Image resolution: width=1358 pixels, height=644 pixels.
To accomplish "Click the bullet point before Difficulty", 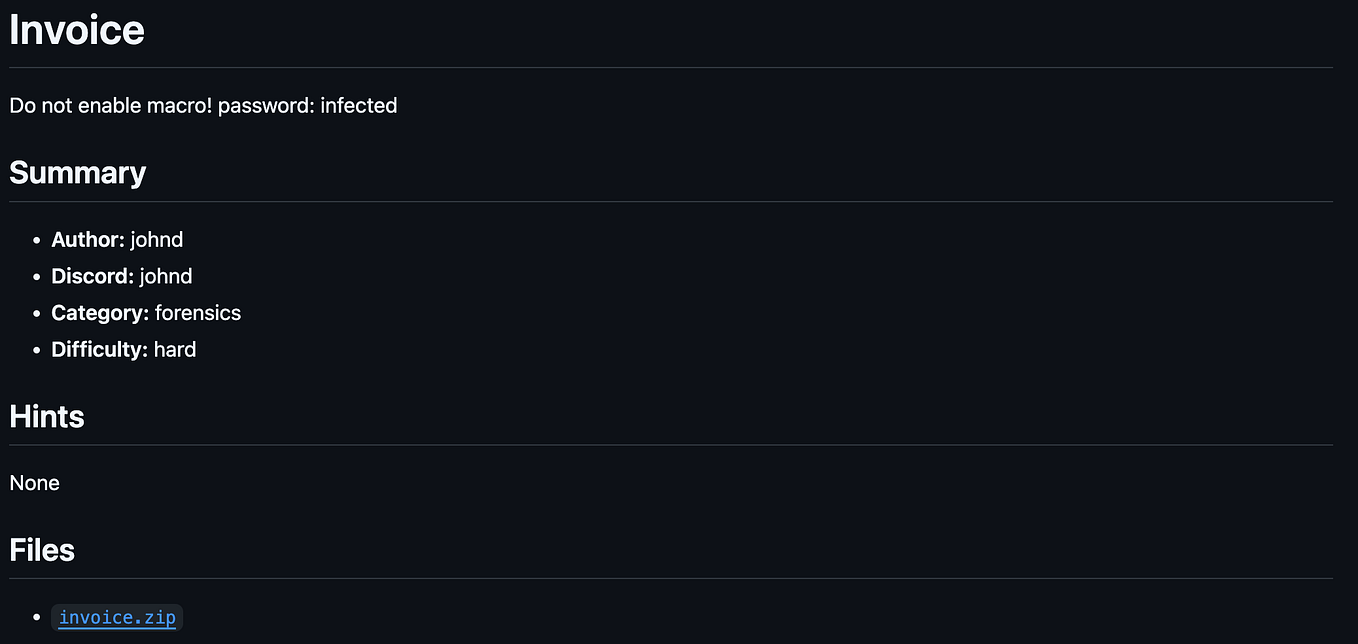I will (x=38, y=351).
